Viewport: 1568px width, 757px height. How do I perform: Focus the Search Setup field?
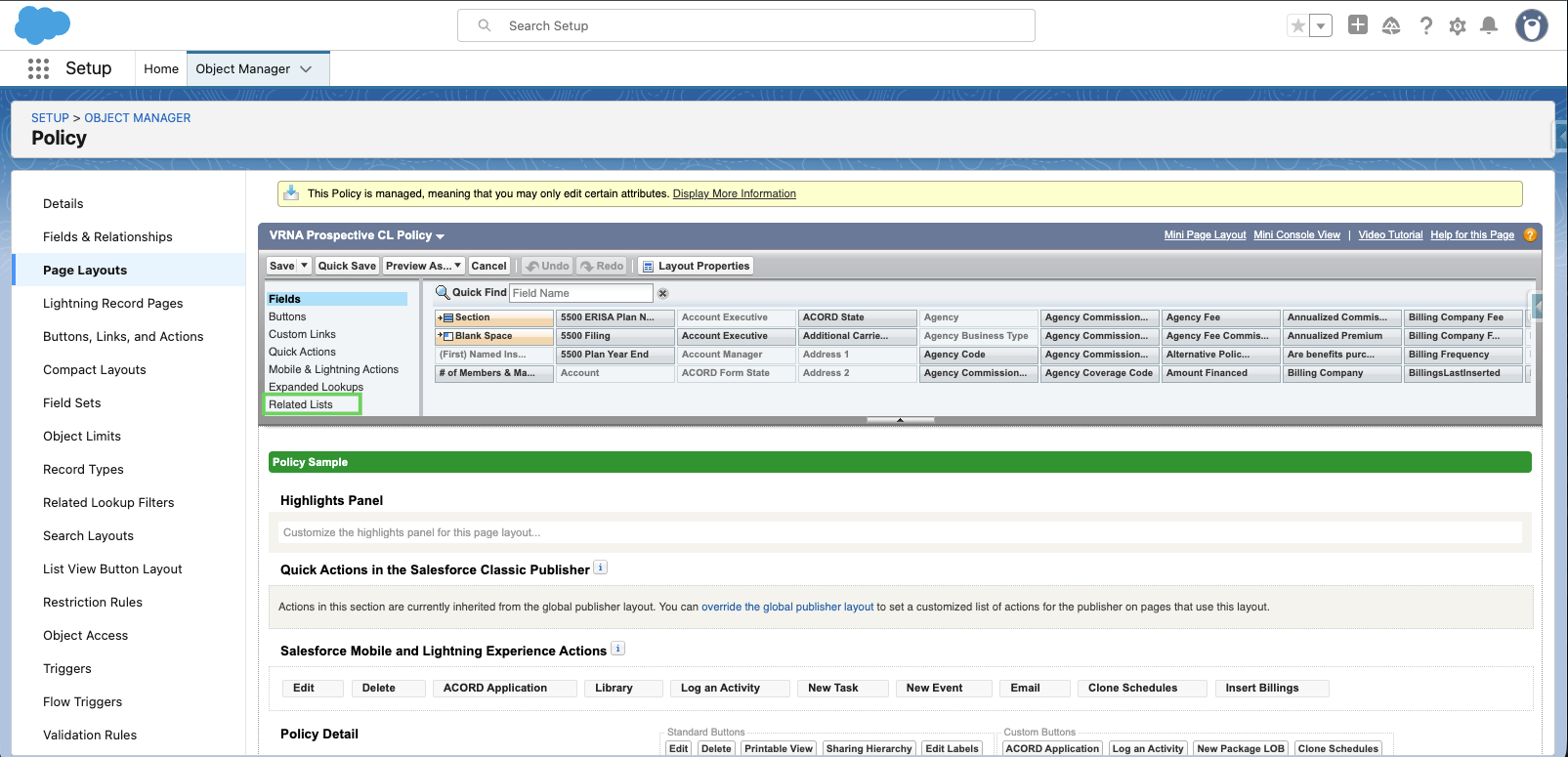point(746,25)
